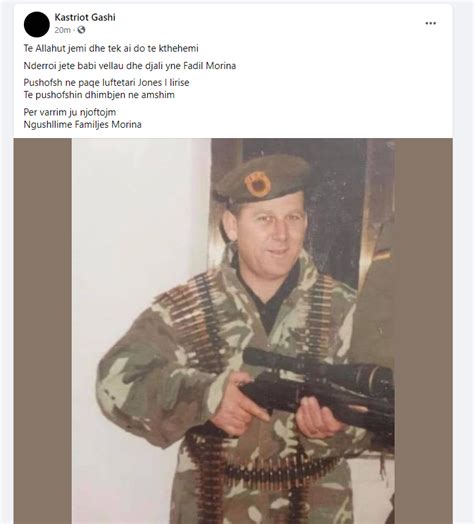
Task: Click the line mentioning Fadil Morina
Action: 130,66
